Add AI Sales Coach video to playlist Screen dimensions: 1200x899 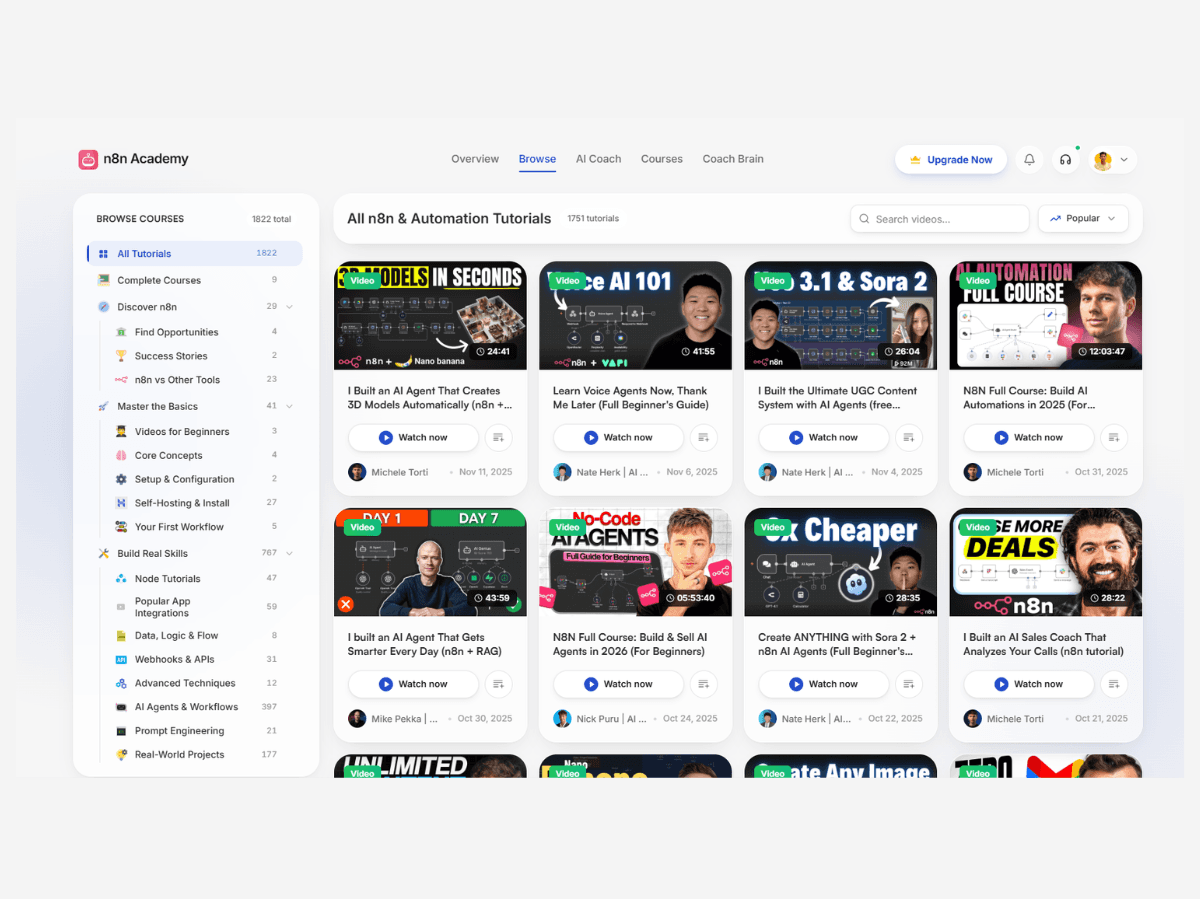[x=1114, y=684]
